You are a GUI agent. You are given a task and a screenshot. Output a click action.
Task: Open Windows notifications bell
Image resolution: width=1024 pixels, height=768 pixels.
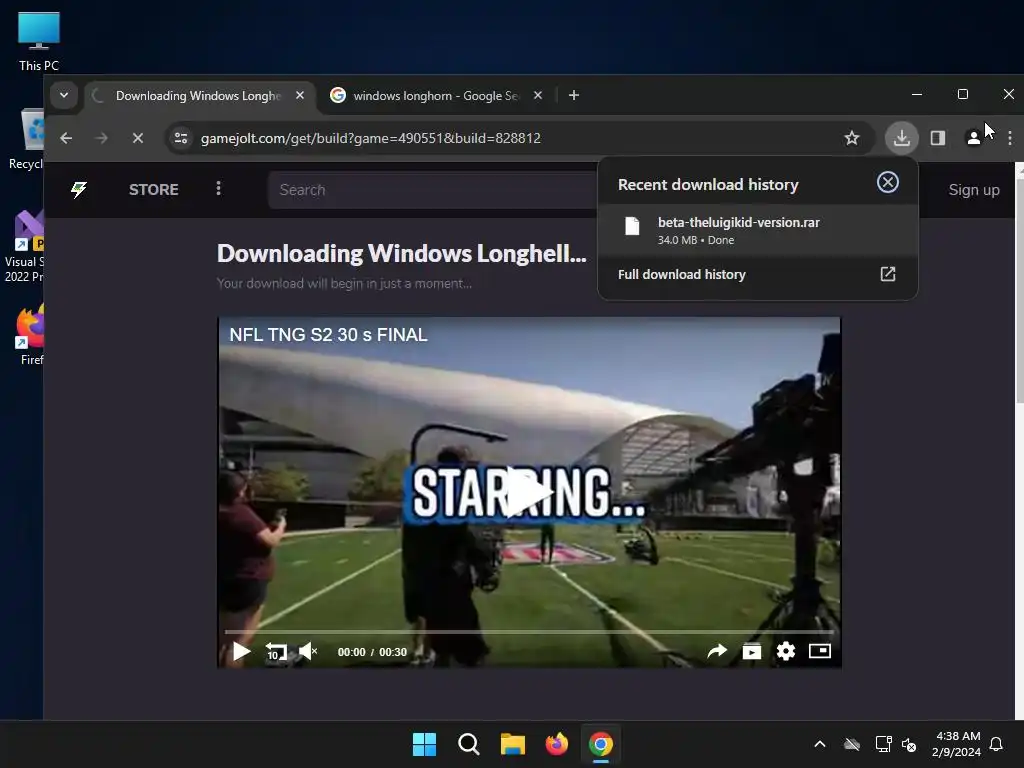point(996,744)
